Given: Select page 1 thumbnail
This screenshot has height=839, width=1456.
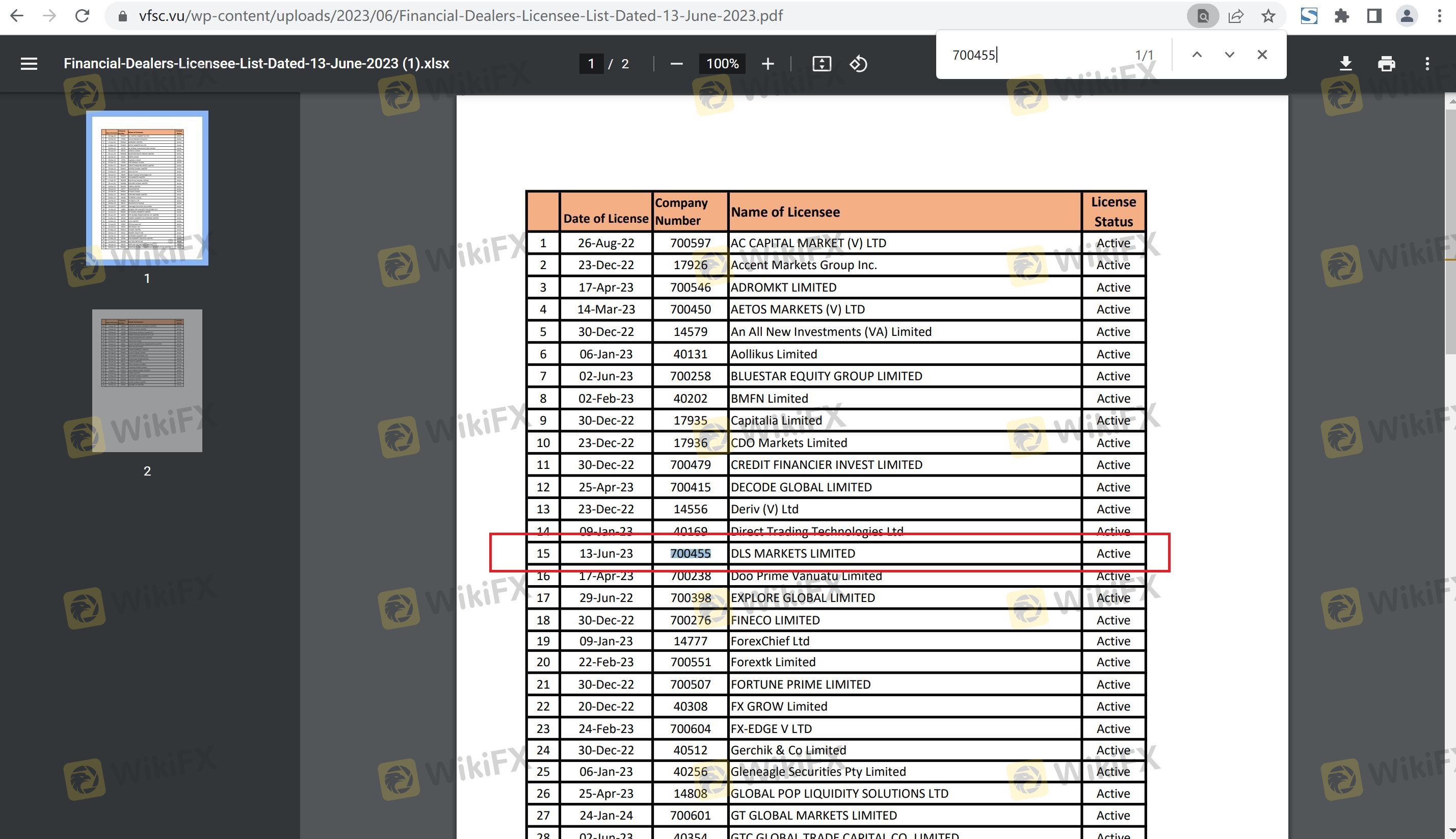Looking at the screenshot, I should coord(147,188).
